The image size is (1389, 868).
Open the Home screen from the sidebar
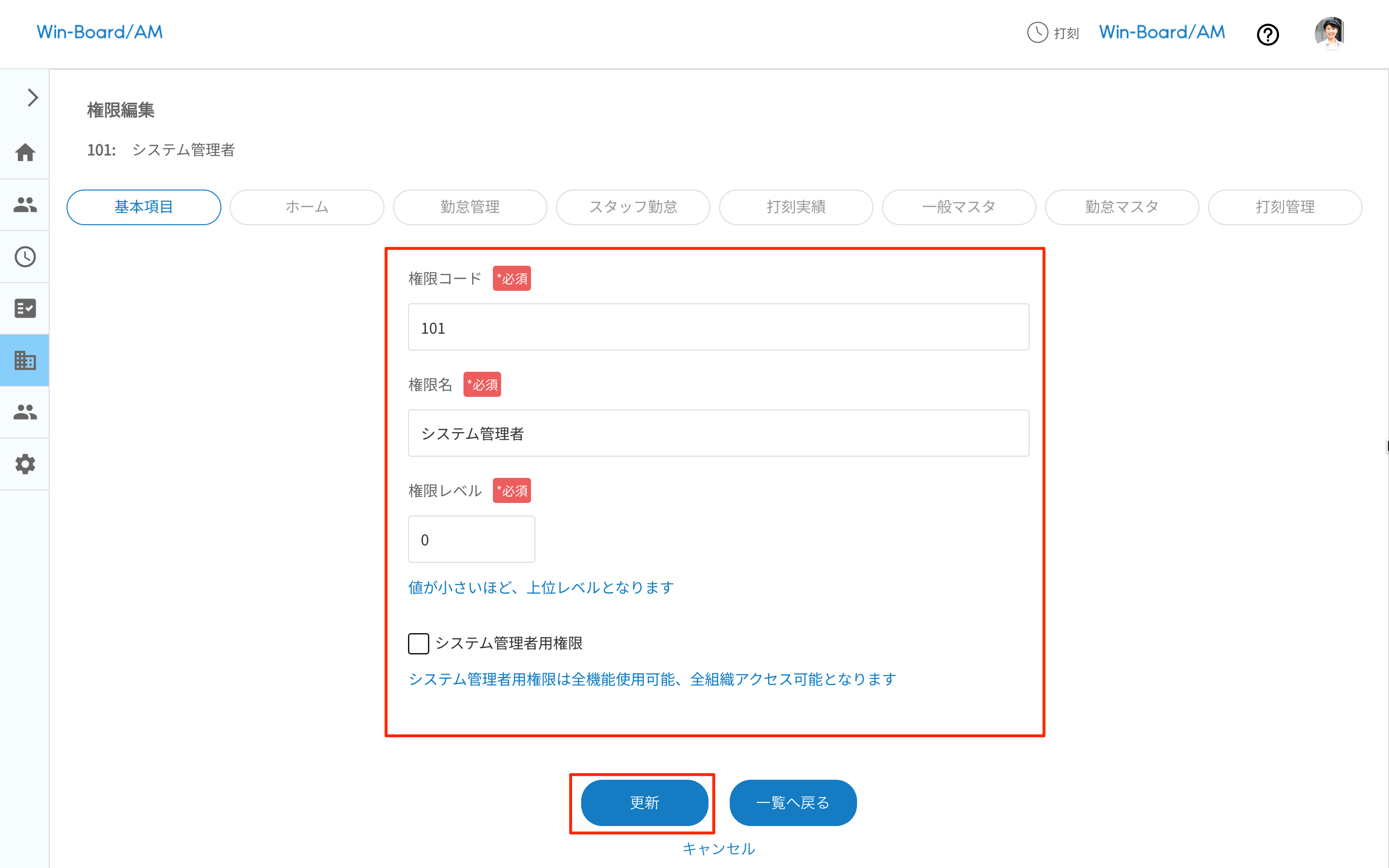pyautogui.click(x=25, y=153)
